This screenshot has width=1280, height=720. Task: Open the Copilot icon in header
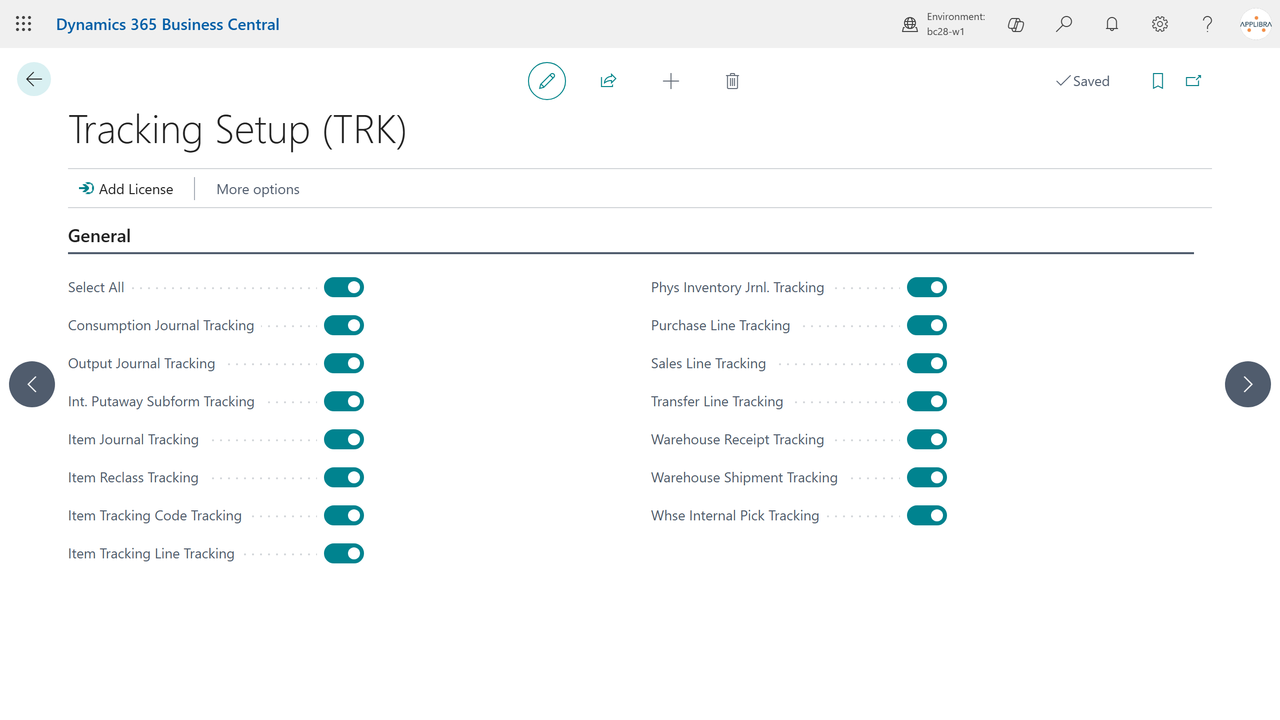coord(1016,24)
